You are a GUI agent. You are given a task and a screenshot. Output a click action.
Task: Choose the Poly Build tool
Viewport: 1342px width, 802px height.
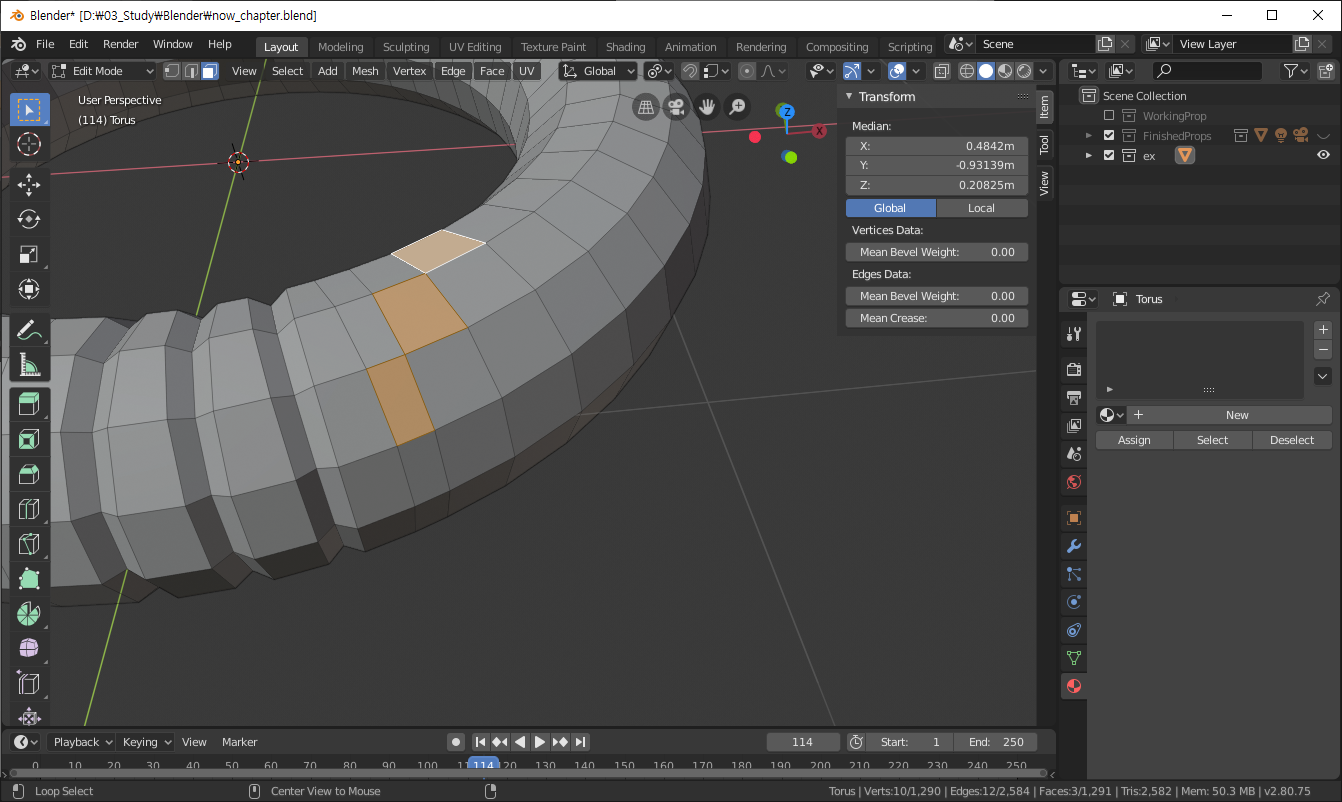29,580
